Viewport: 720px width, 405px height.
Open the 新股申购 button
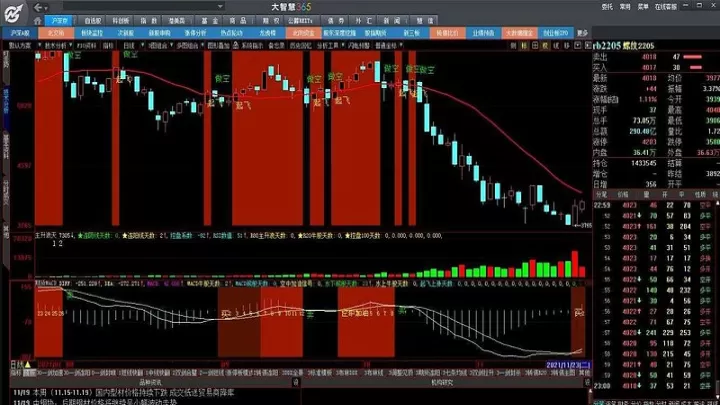[x=159, y=33]
